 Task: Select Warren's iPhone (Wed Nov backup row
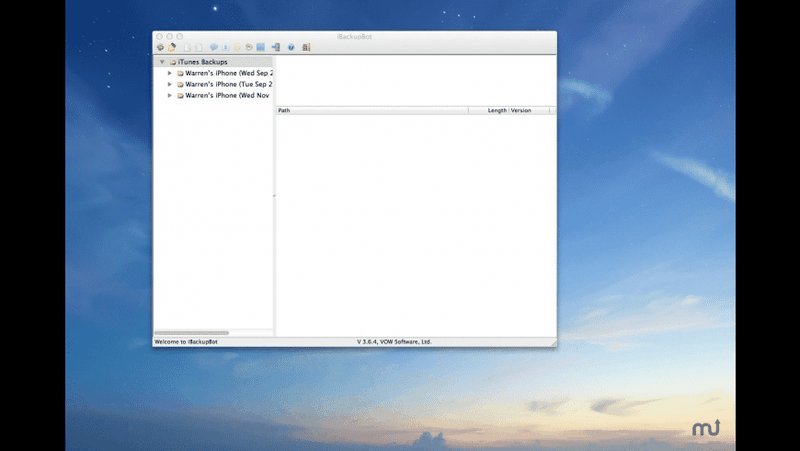[x=213, y=95]
